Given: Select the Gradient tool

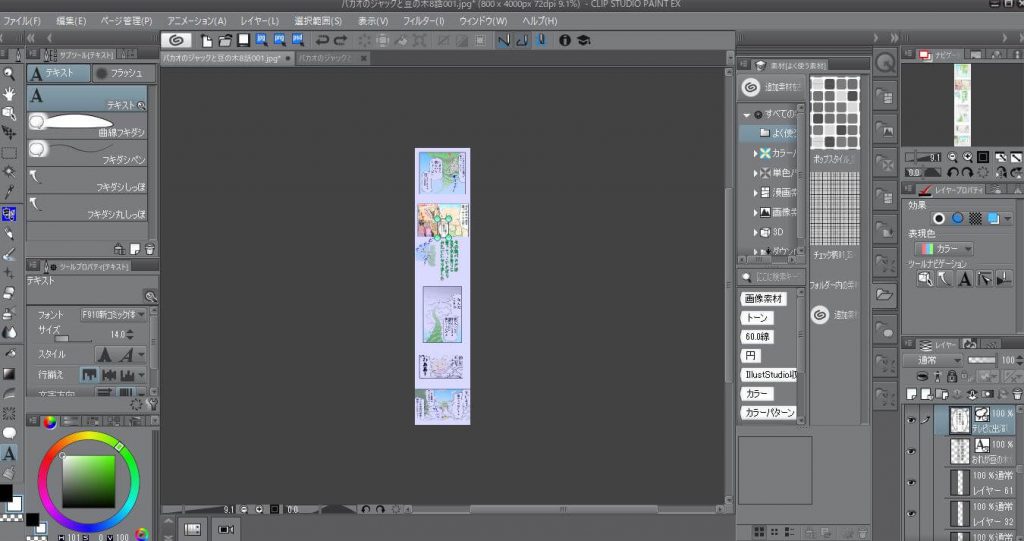Looking at the screenshot, I should tap(9, 374).
